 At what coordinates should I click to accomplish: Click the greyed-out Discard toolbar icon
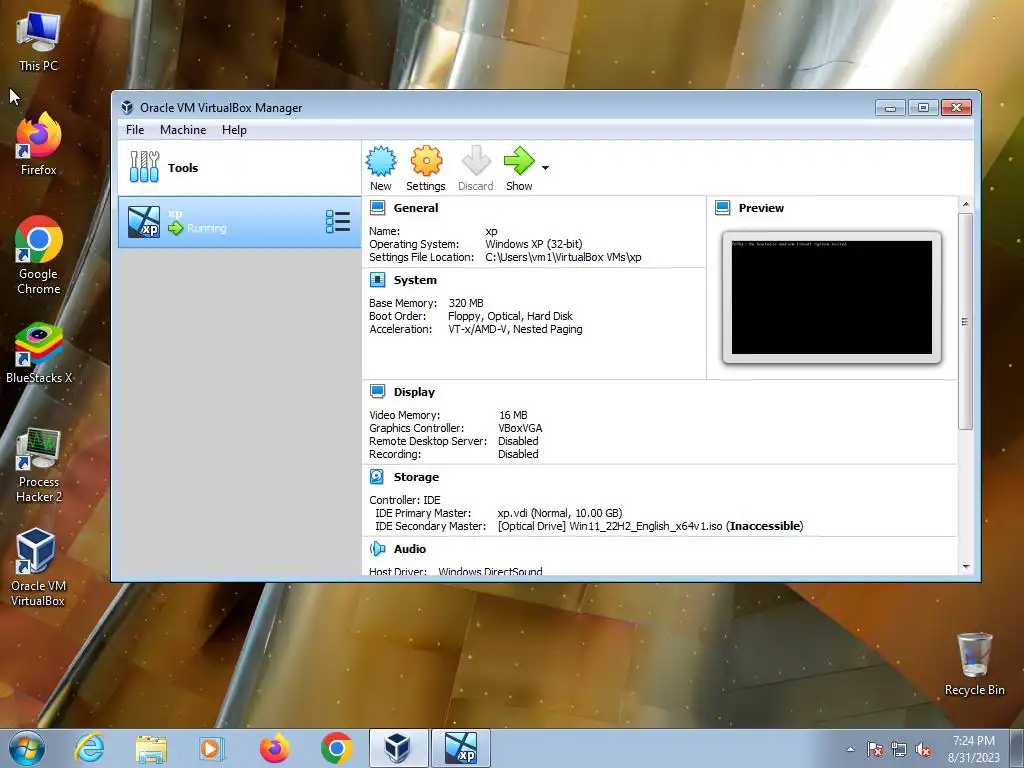(x=476, y=161)
